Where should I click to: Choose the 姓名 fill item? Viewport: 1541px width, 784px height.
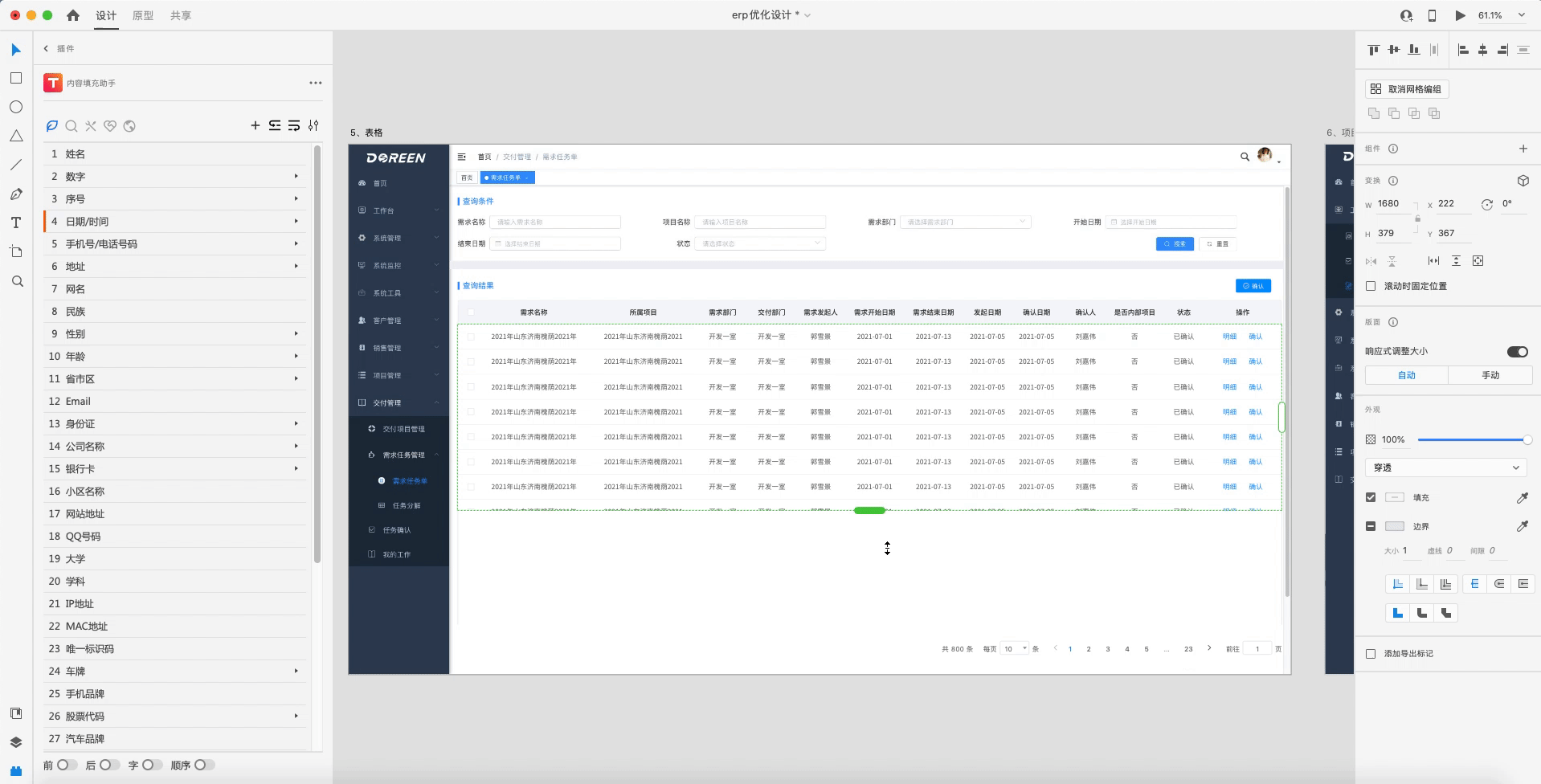177,153
